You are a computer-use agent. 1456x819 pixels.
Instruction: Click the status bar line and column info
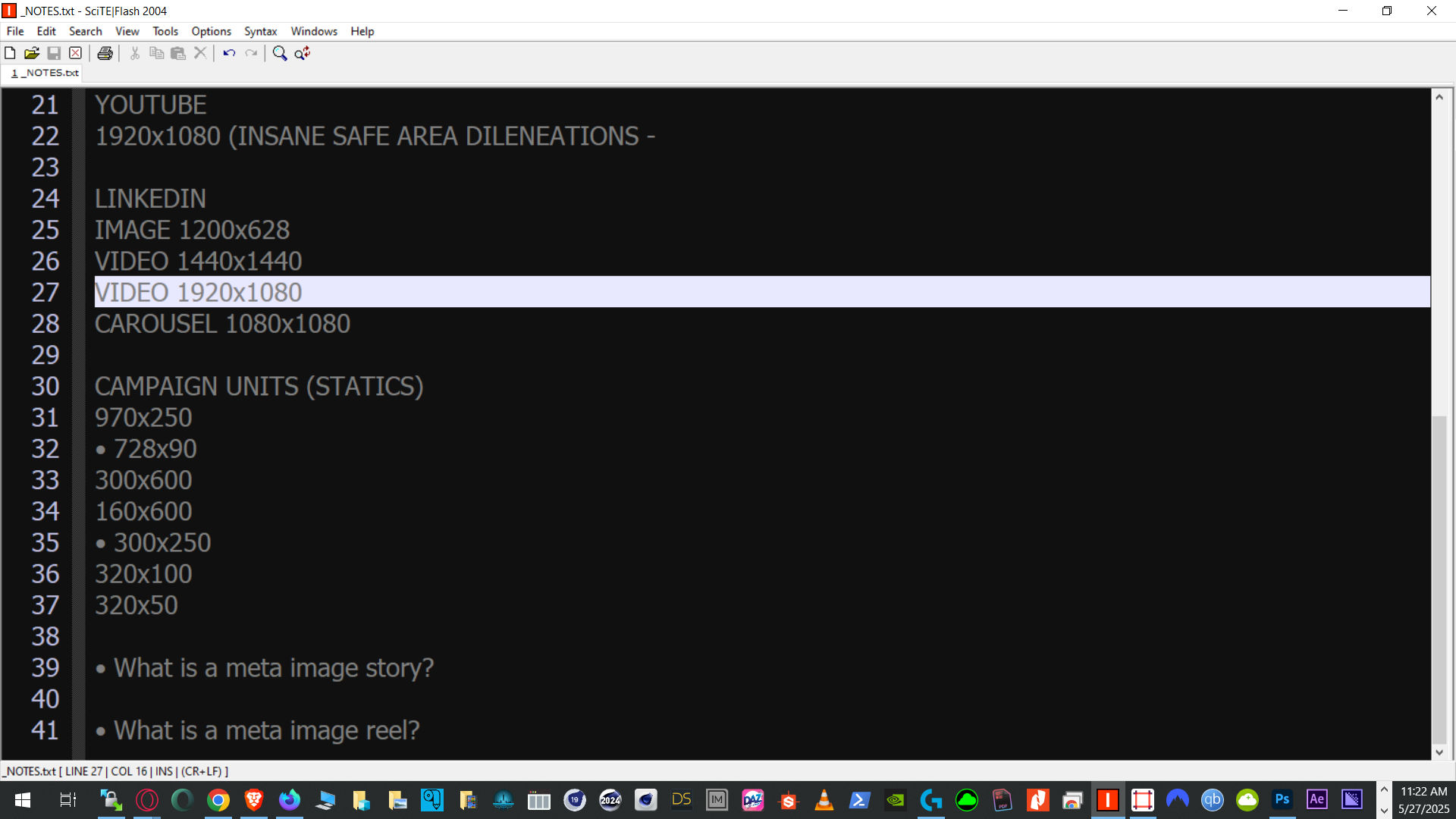115,771
